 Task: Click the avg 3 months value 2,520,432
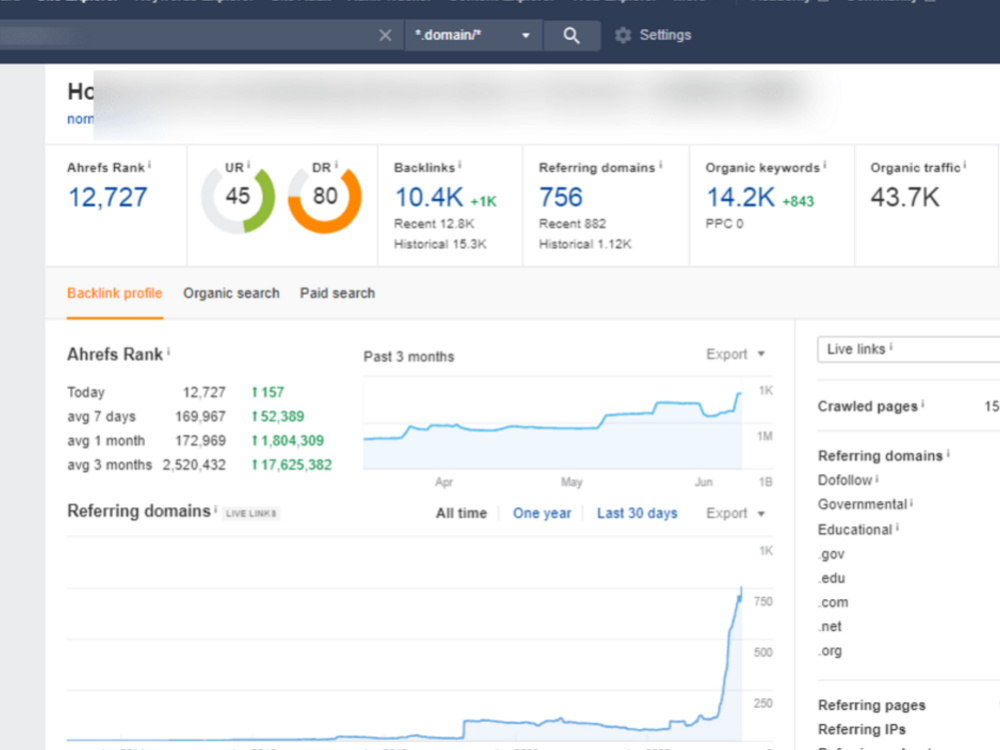[194, 465]
